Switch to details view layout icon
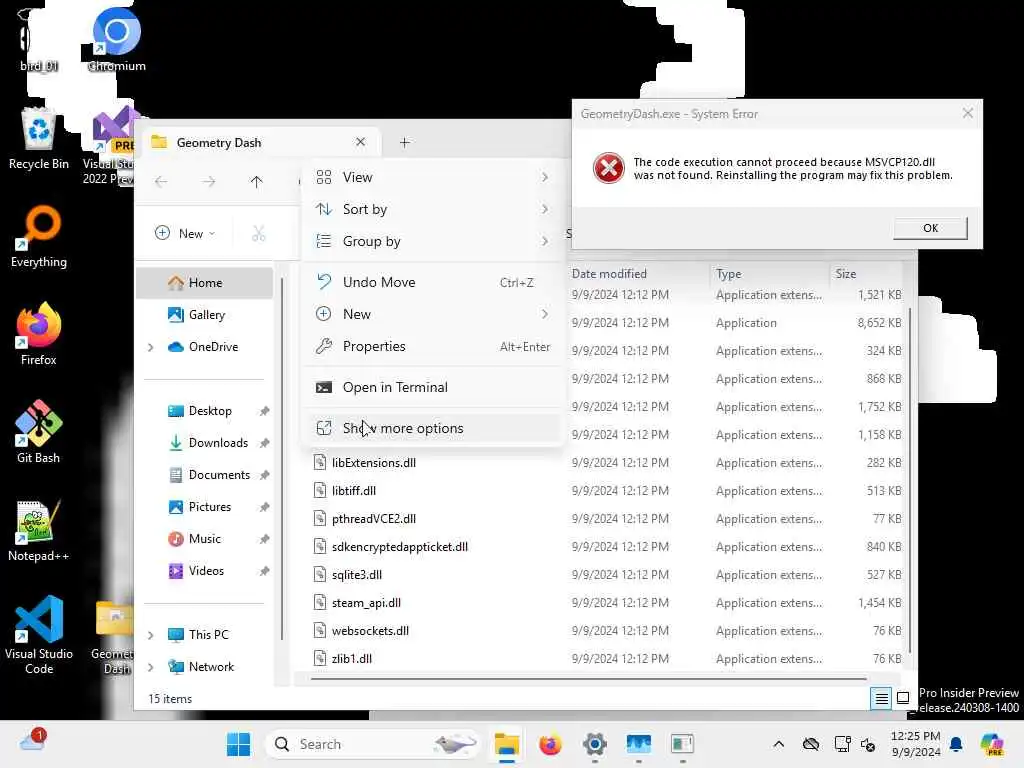1024x768 pixels. 881,699
